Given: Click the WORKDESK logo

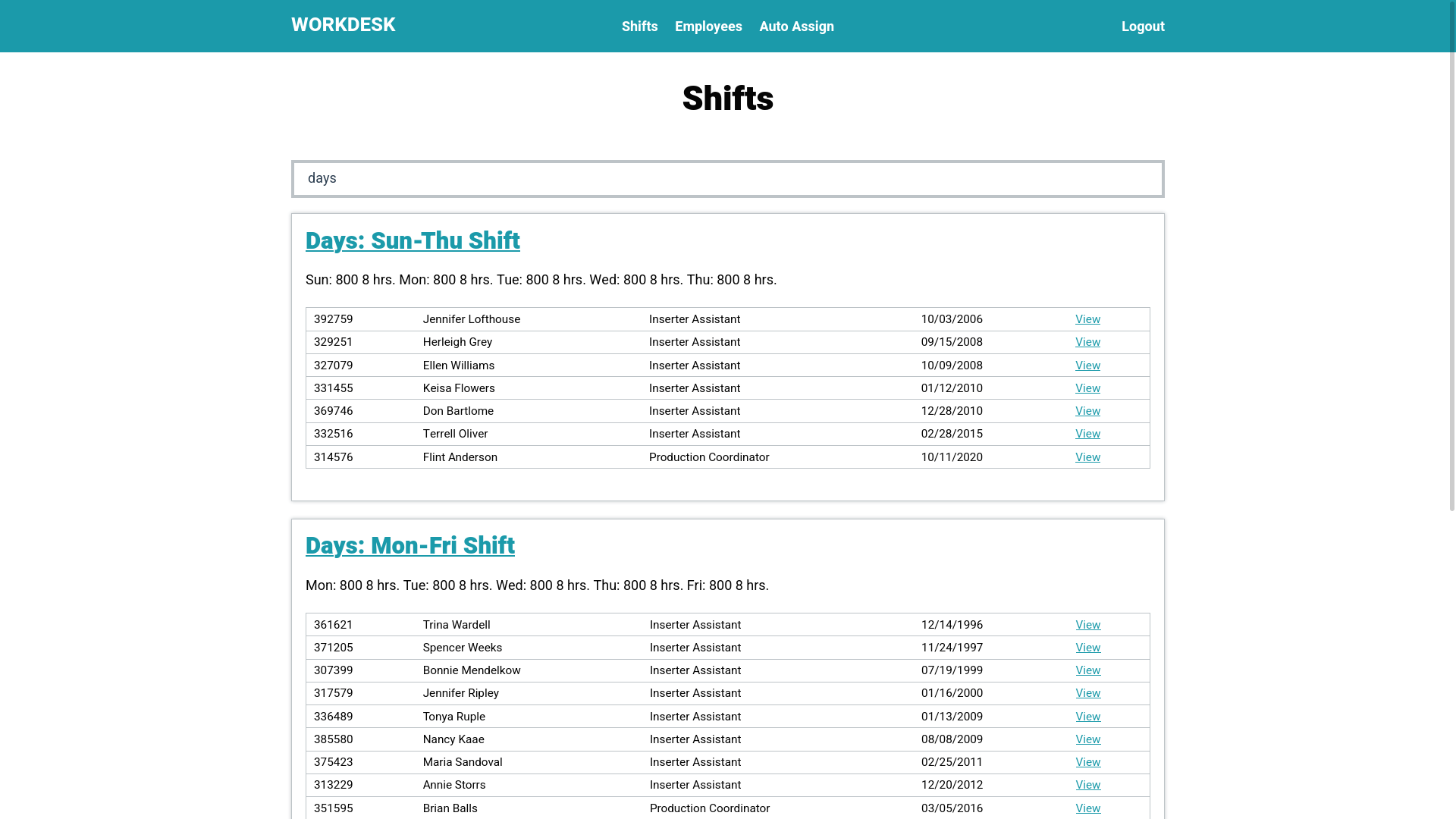Looking at the screenshot, I should point(343,25).
